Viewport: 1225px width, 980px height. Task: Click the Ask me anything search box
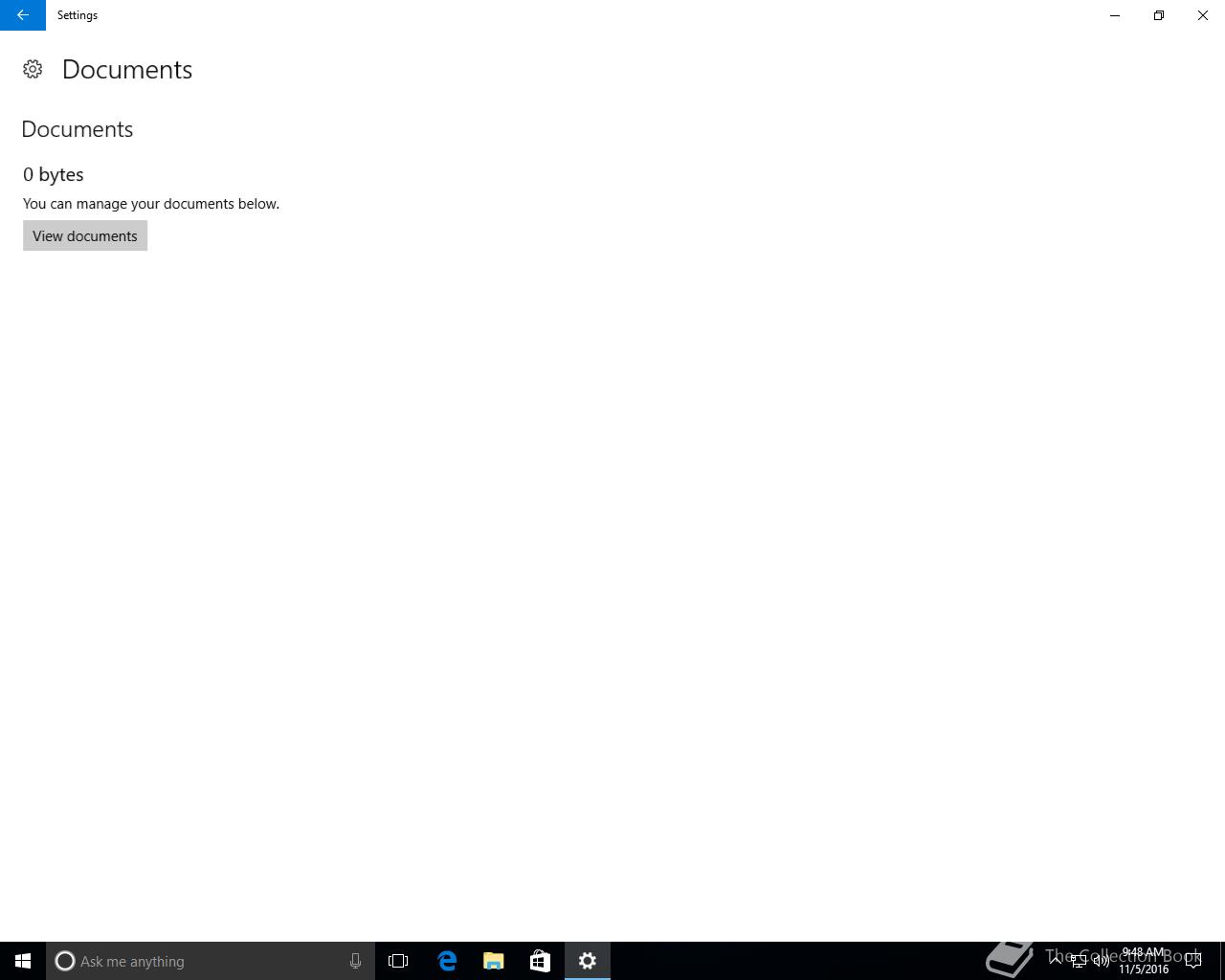pos(211,961)
